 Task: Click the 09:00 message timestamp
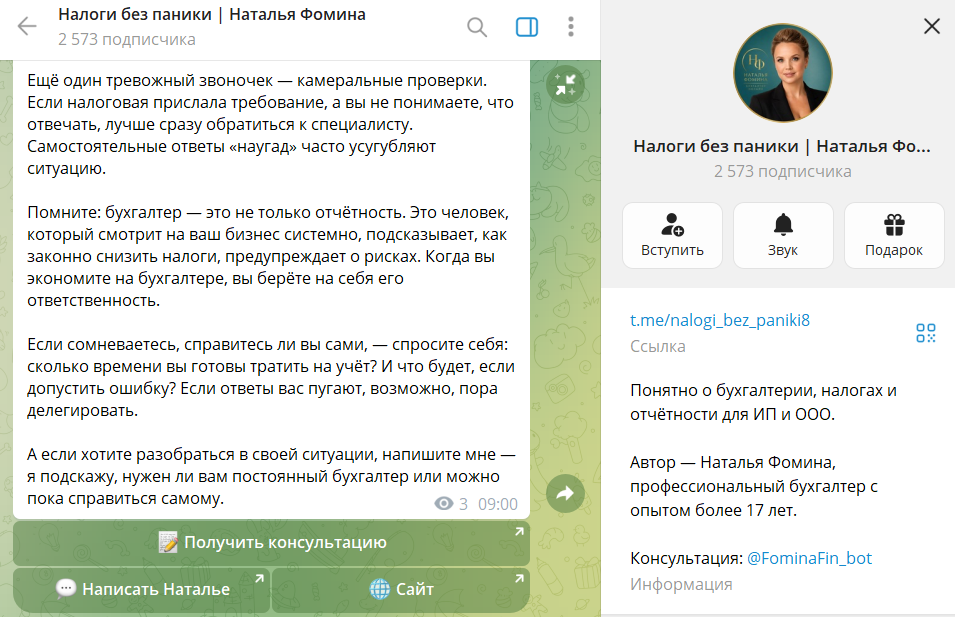pyautogui.click(x=498, y=504)
